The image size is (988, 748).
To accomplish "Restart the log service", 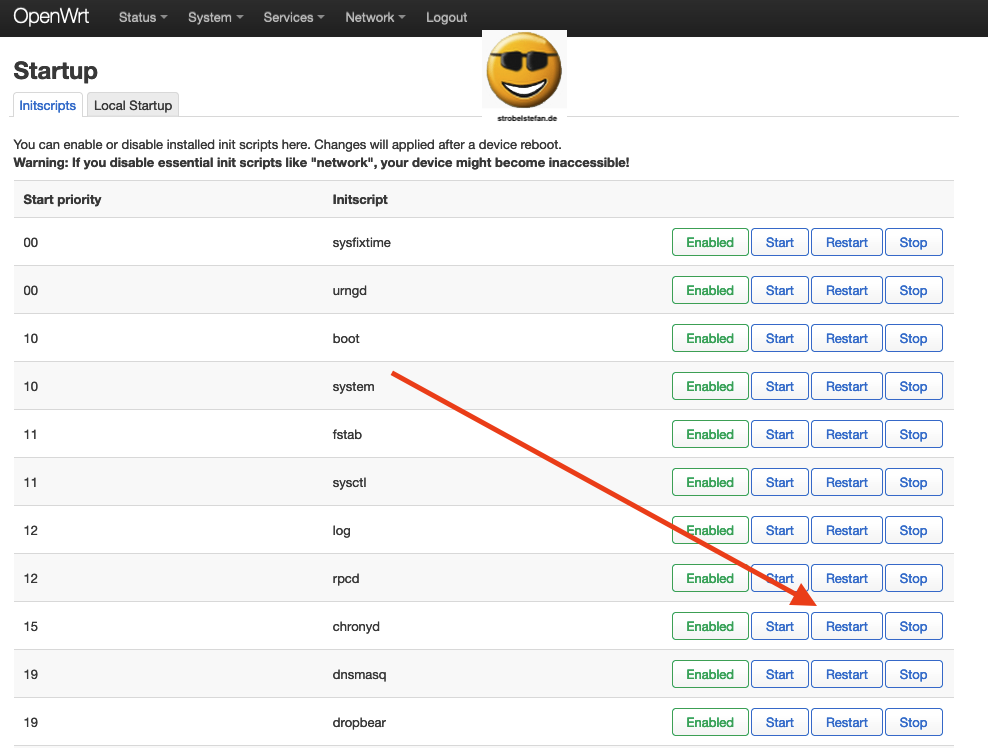I will [846, 530].
